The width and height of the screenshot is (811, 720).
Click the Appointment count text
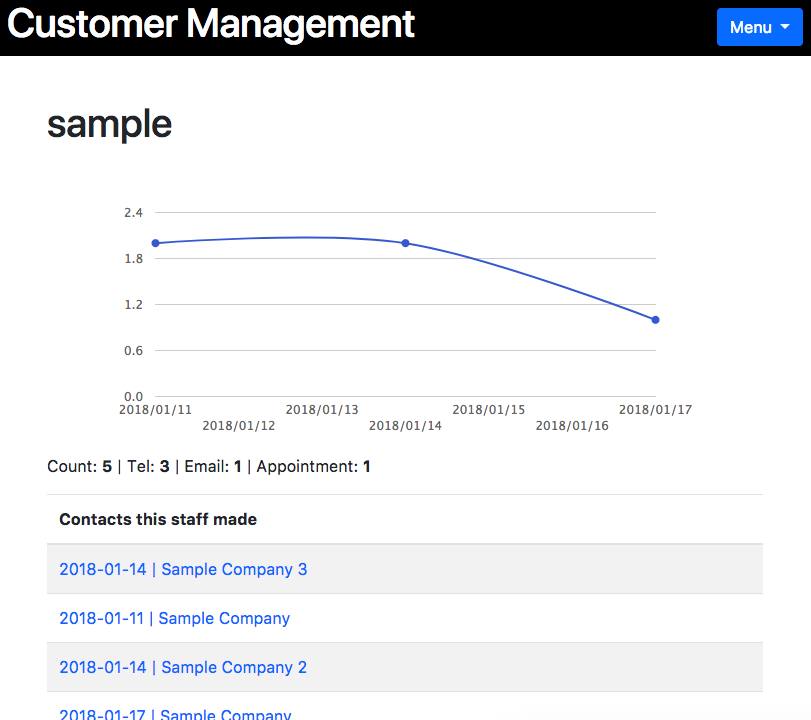point(313,467)
